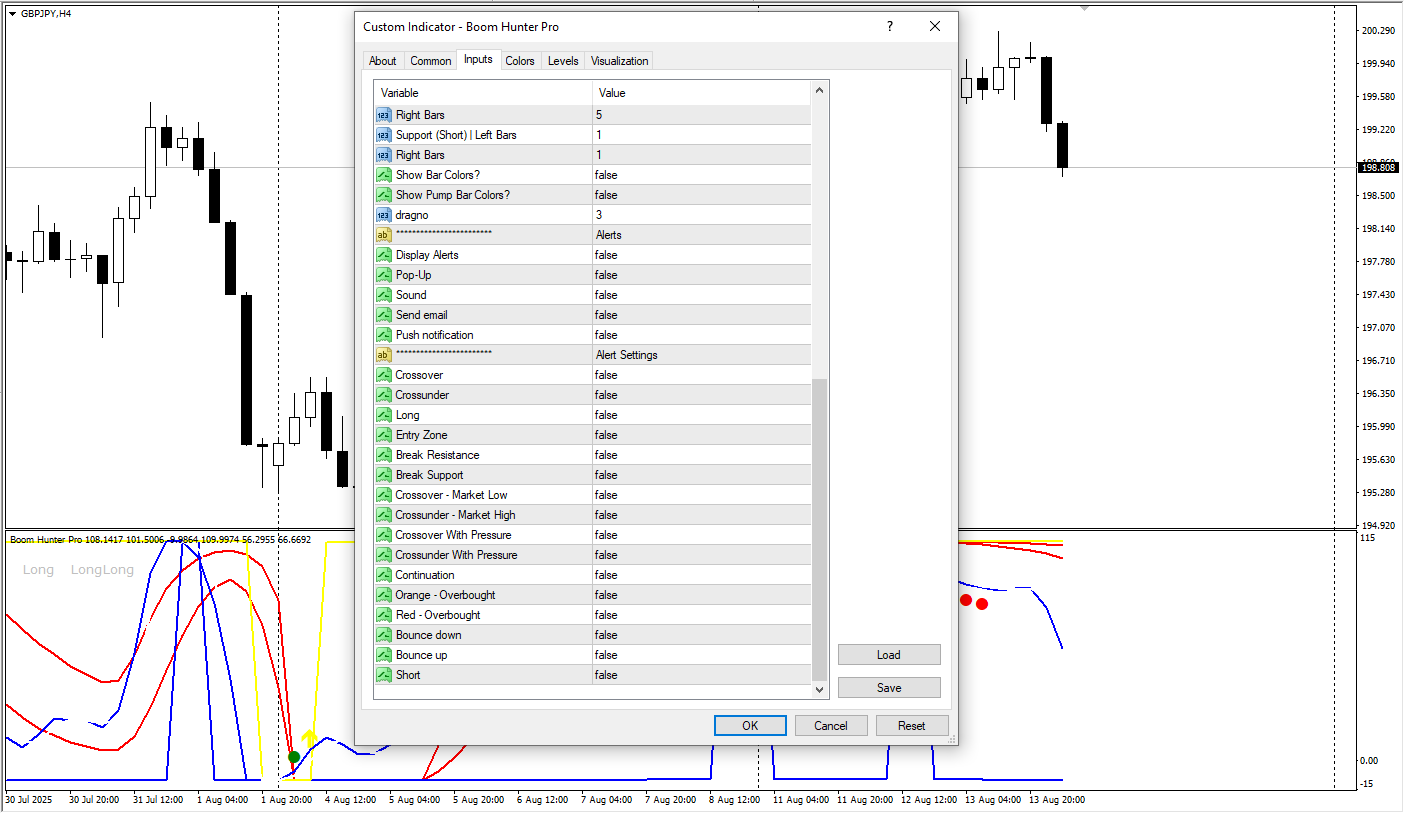Image resolution: width=1404 pixels, height=813 pixels.
Task: Select the Crossover - Market Low variable name
Action: [x=451, y=495]
